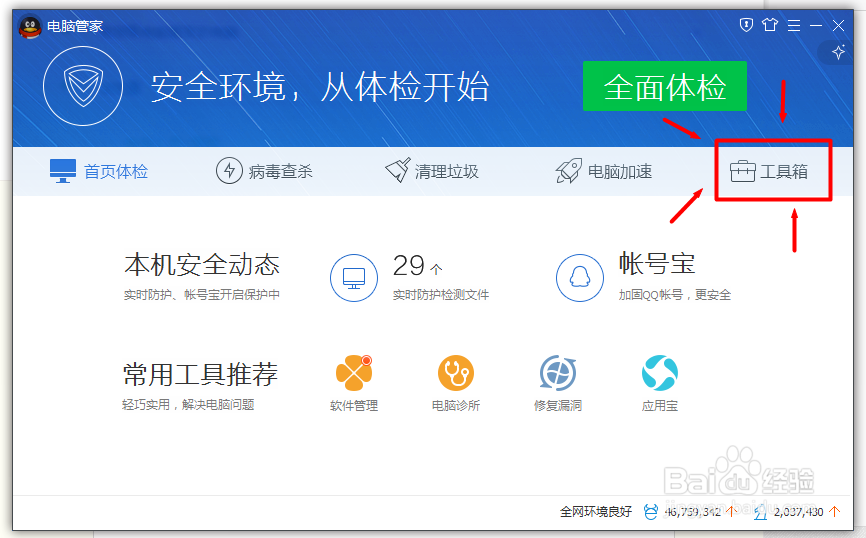The height and width of the screenshot is (538, 866).
Task: Close the 电脑管家 window
Action: click(838, 25)
